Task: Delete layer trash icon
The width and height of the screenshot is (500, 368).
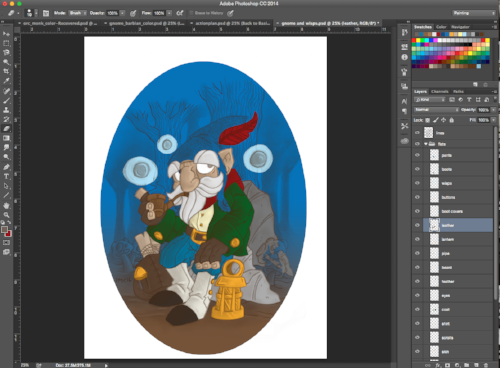Action: (486, 365)
